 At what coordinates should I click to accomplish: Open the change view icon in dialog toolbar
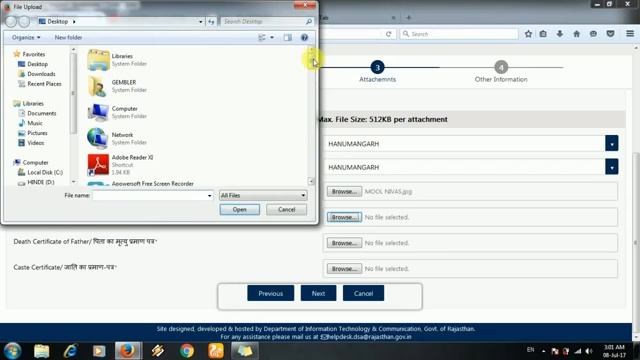click(262, 38)
